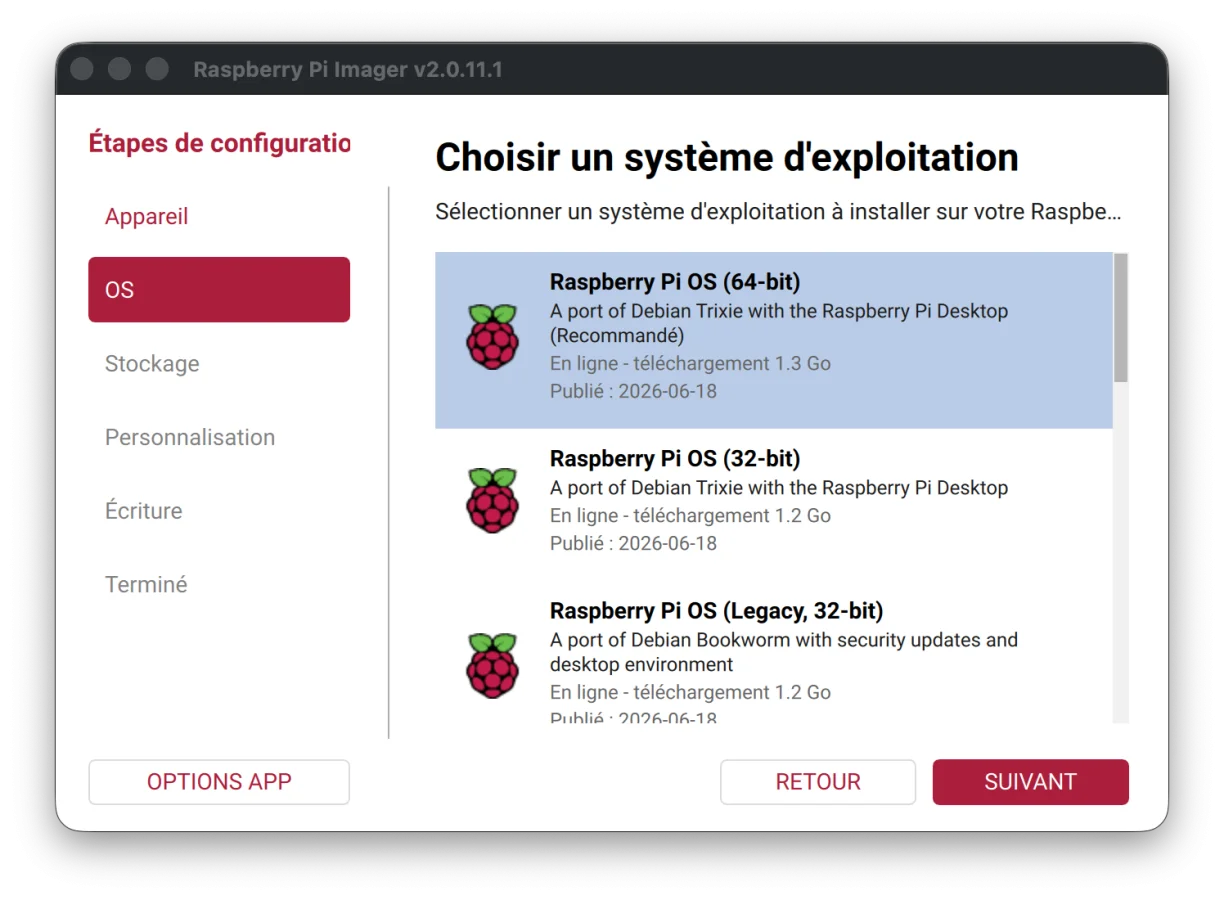Click the green zoom window button

[x=157, y=69]
